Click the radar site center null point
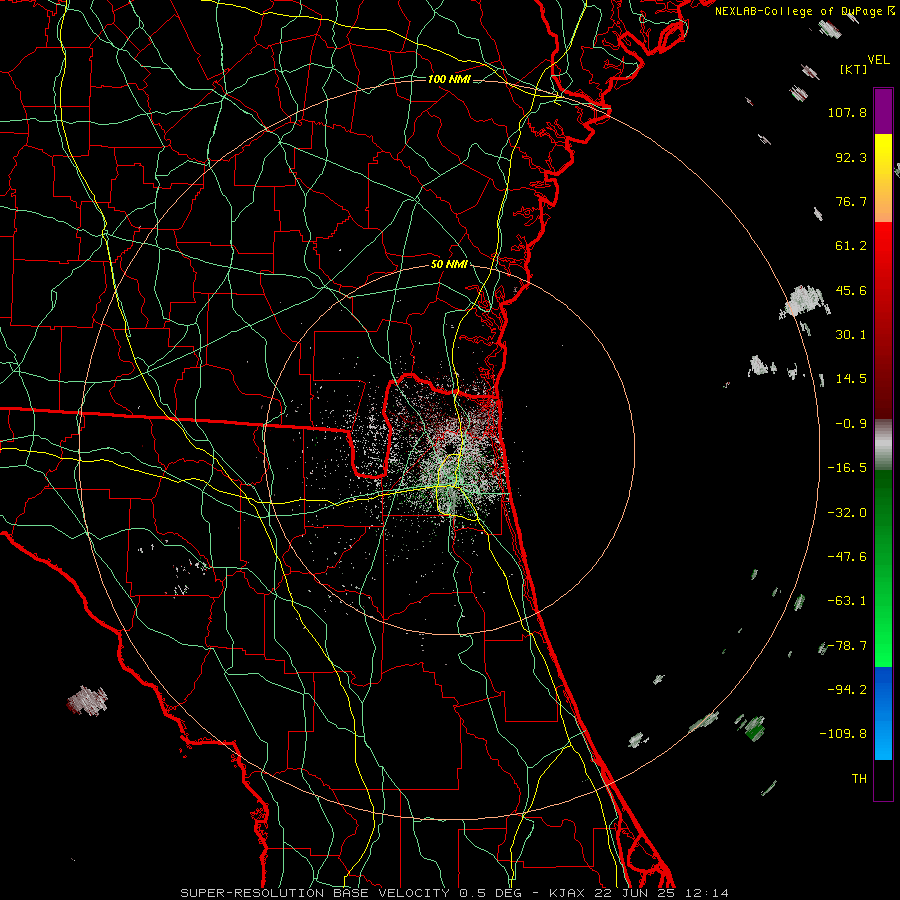900x900 pixels. 449,448
